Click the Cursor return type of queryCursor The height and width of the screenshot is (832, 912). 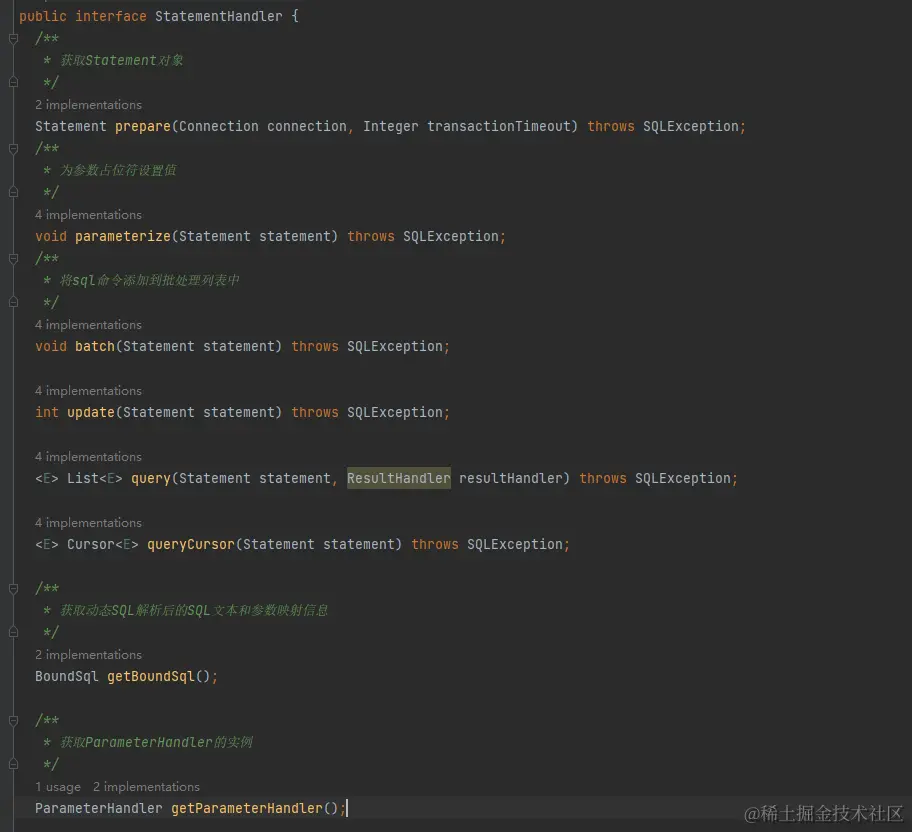point(91,545)
